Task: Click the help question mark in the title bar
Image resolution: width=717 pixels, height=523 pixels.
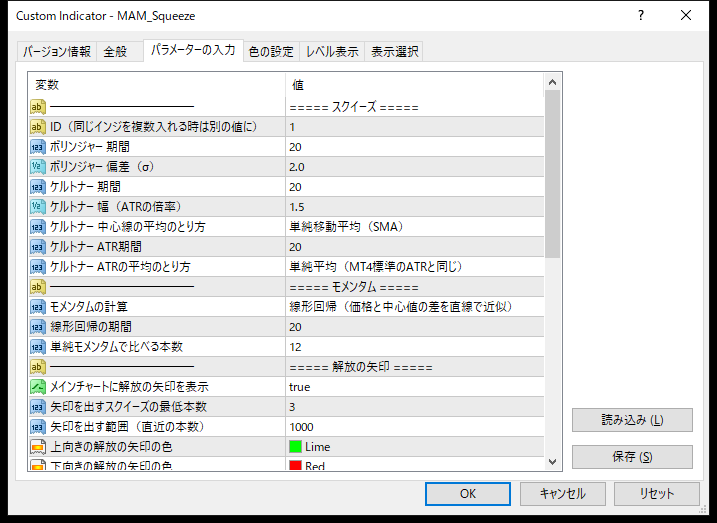Action: (x=641, y=16)
